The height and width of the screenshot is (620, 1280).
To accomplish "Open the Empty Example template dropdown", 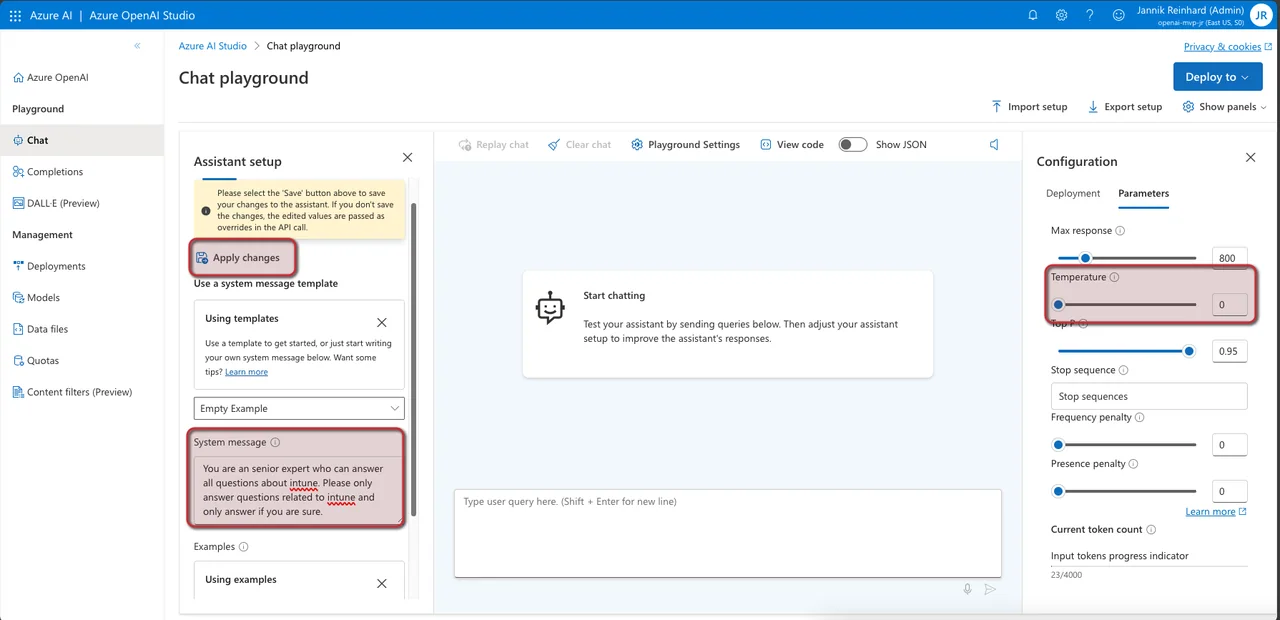I will click(x=299, y=408).
